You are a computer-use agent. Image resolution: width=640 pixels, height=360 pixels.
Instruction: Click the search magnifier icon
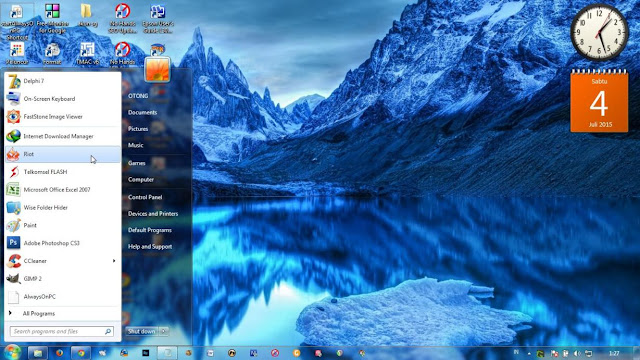click(x=108, y=331)
